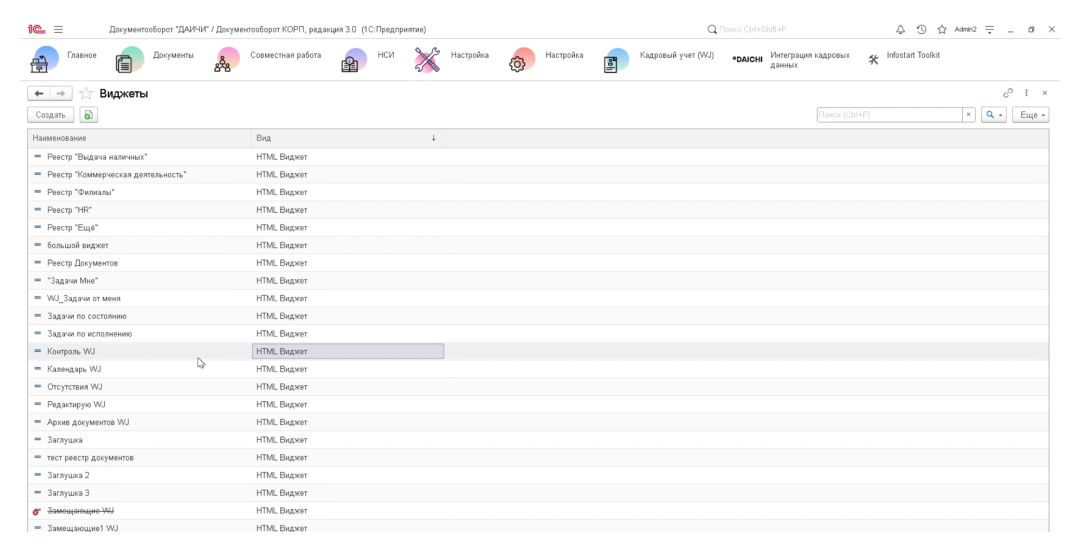This screenshot has width=1080, height=552.
Task: Go back with the left arrow button
Action: click(x=36, y=94)
